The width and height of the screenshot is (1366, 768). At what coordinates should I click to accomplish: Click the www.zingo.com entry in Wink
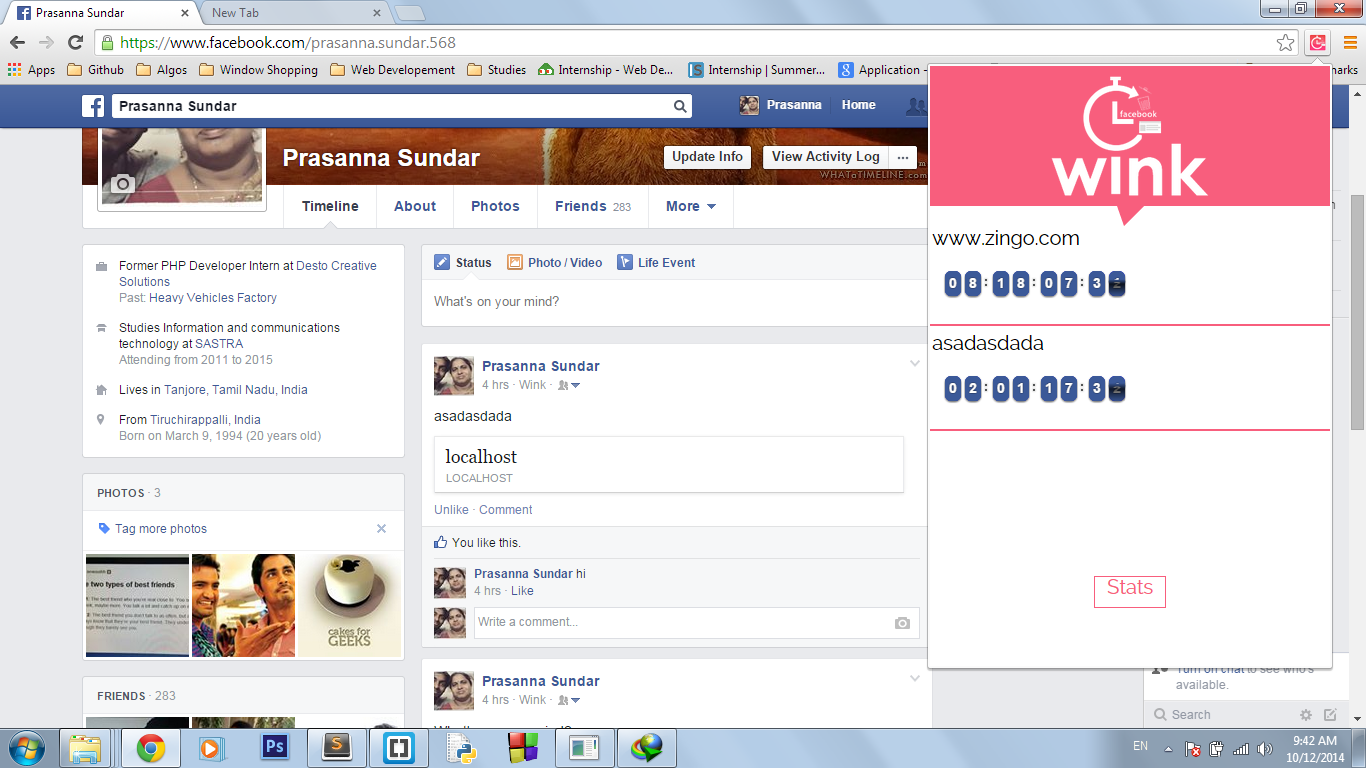[1006, 239]
